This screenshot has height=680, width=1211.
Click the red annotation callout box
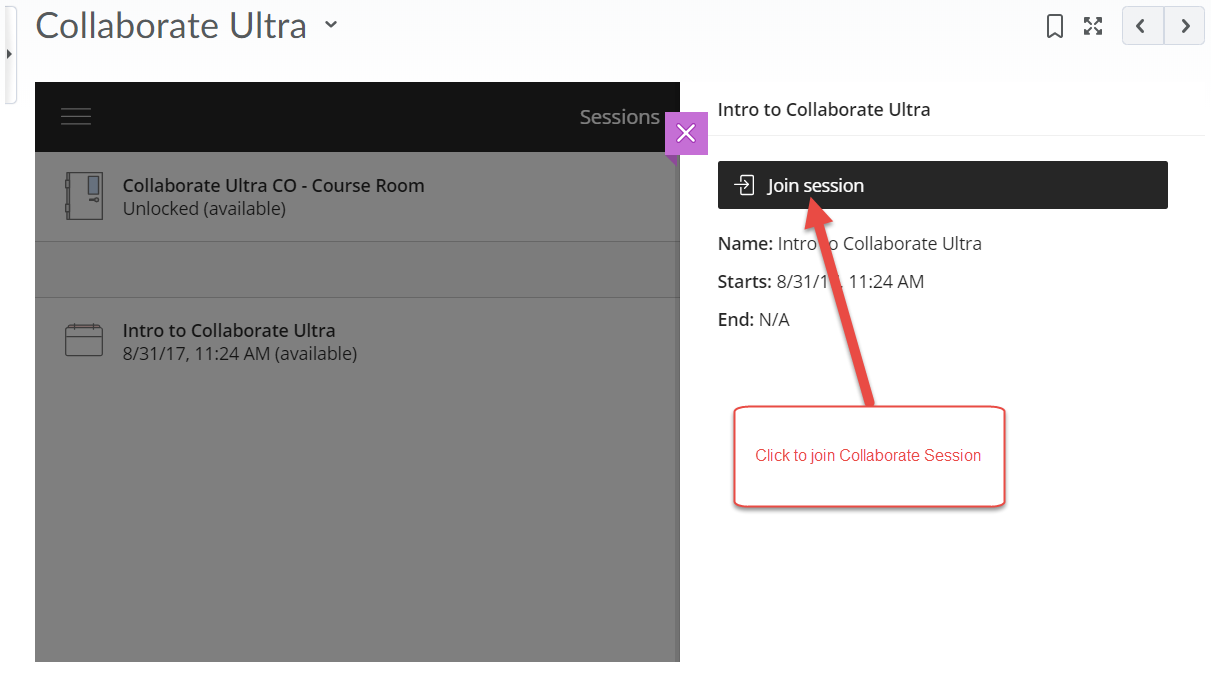click(x=868, y=456)
